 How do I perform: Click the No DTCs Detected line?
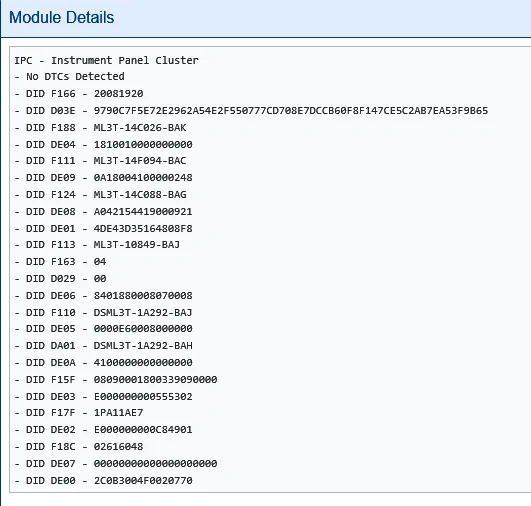pos(69,77)
